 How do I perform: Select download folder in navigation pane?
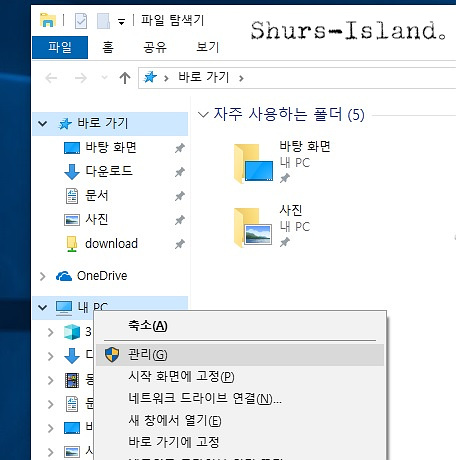click(111, 244)
